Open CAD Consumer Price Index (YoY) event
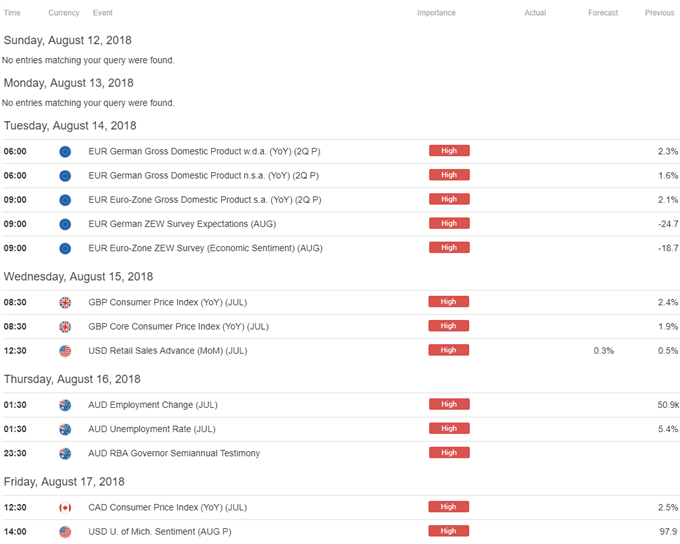680x544 pixels. coord(168,508)
